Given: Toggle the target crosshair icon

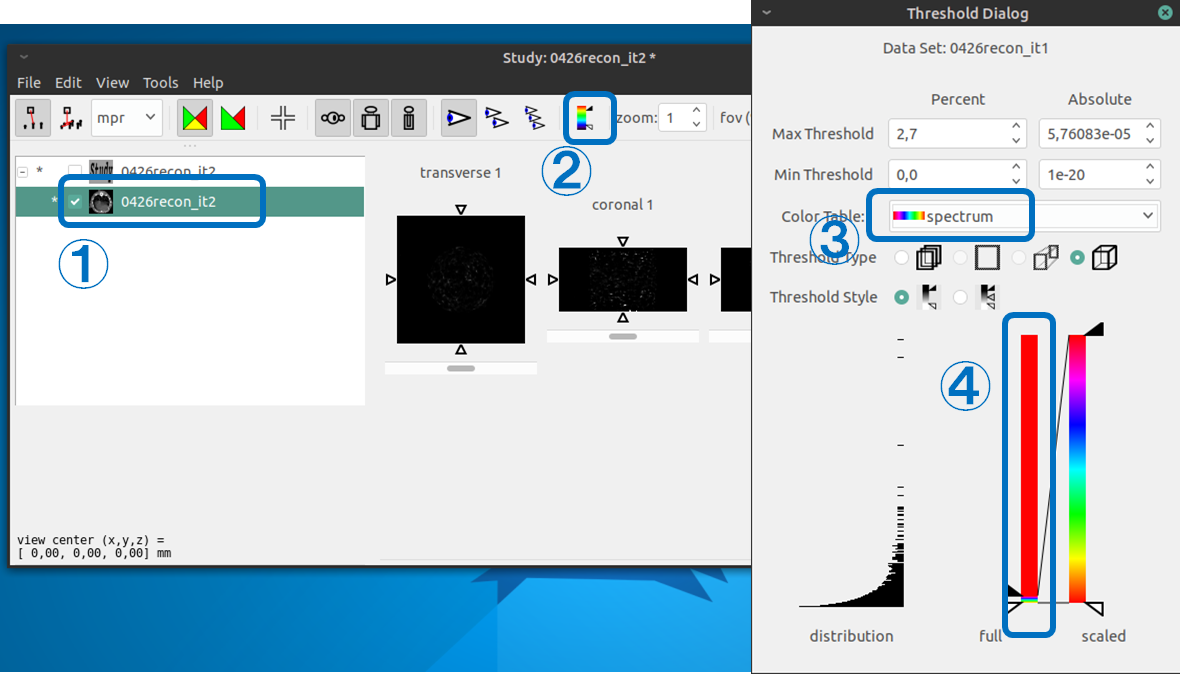Looking at the screenshot, I should (x=283, y=118).
